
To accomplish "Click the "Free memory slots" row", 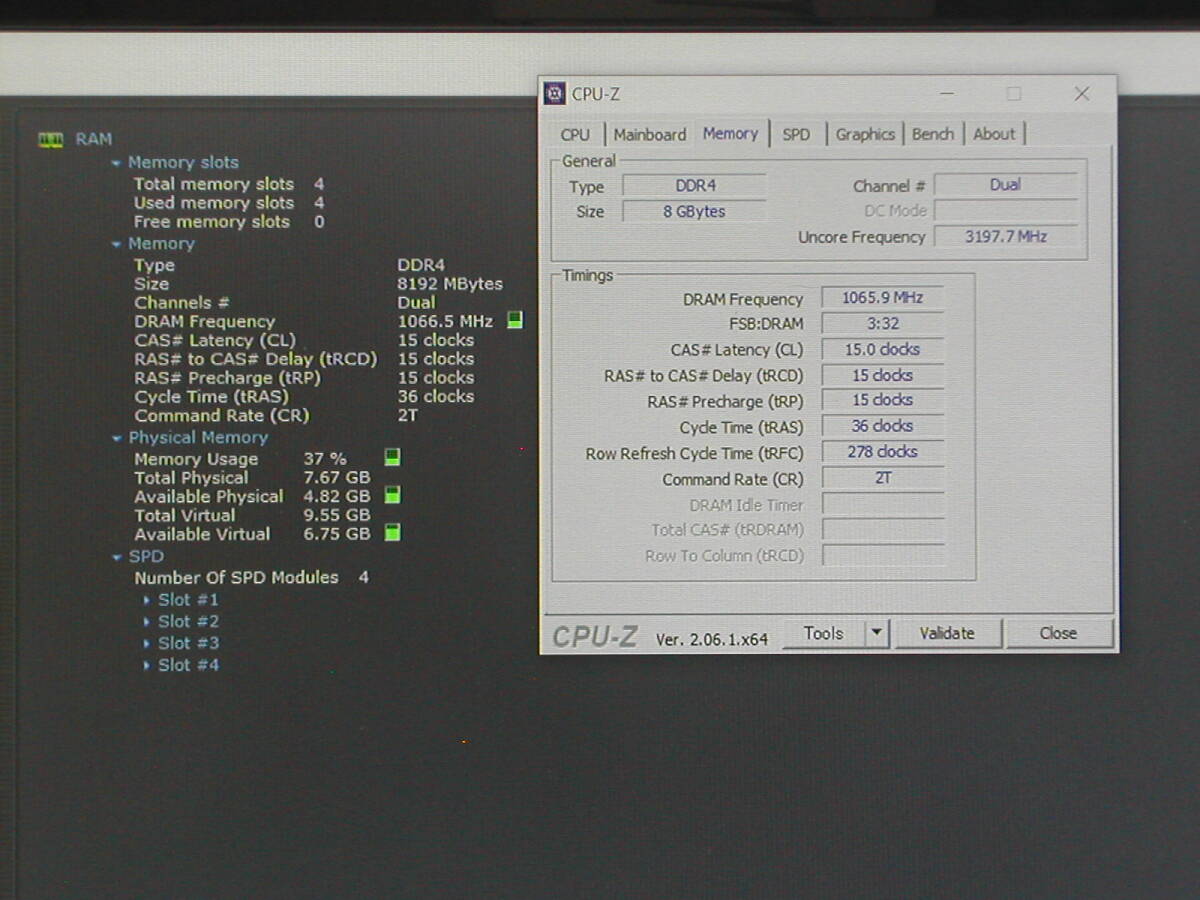I will (229, 222).
